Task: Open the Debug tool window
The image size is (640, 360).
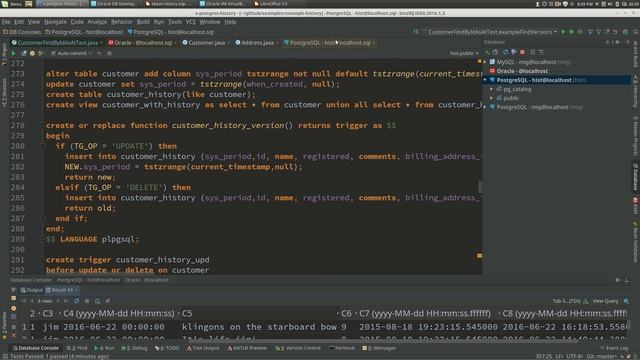Action: tap(134, 348)
